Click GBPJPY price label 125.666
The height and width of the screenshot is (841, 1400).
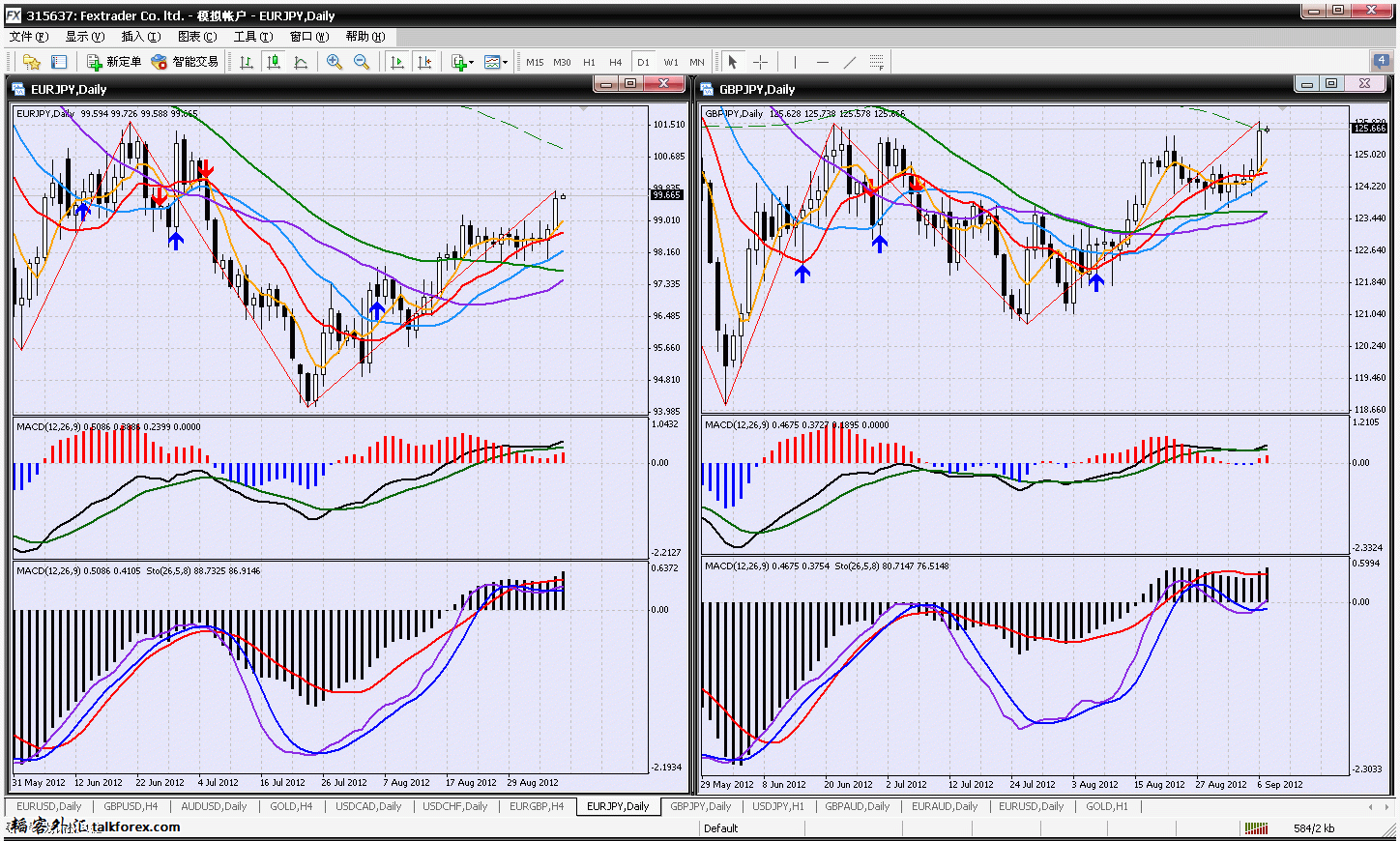point(1370,128)
